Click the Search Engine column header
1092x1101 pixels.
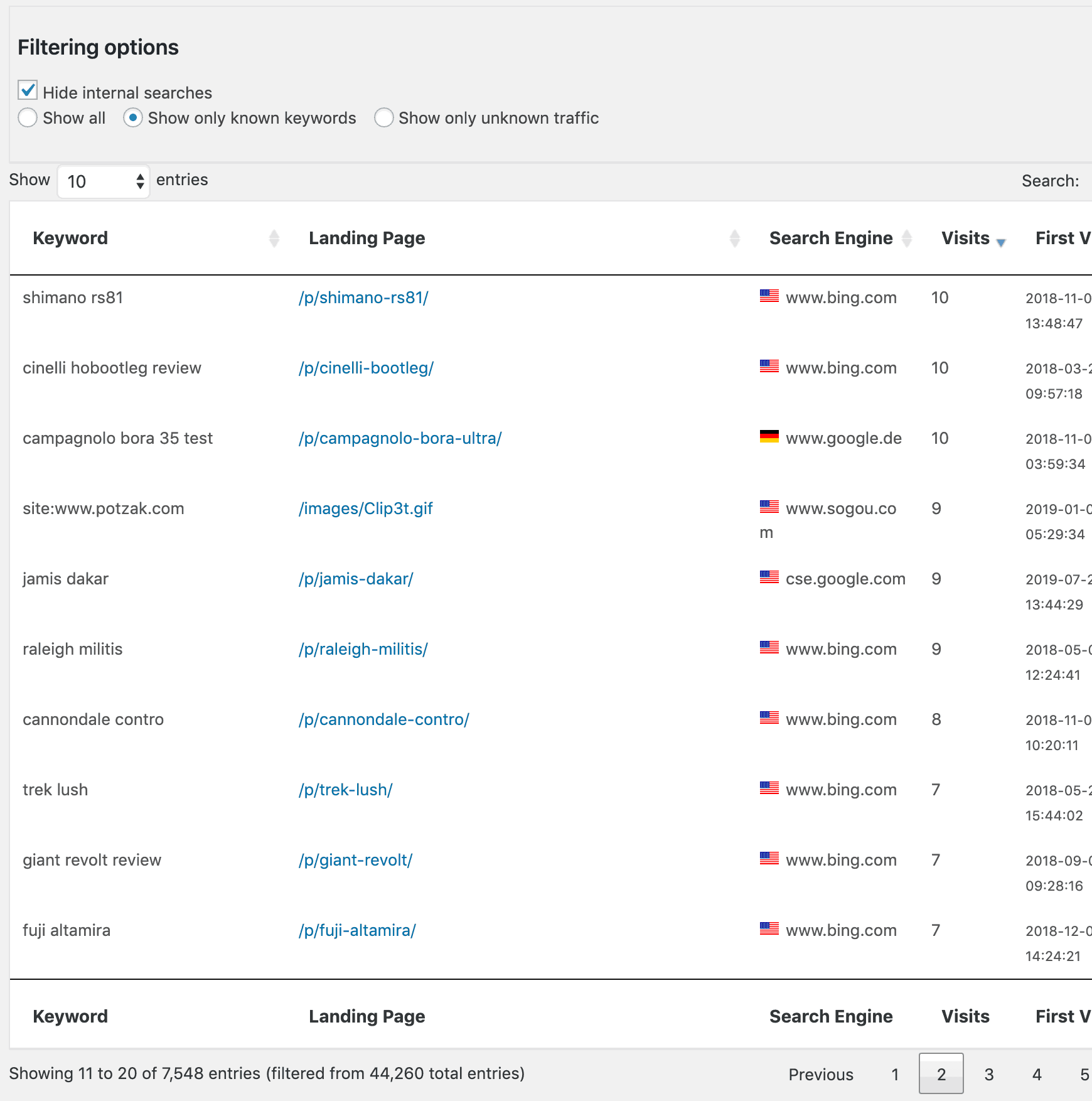[831, 239]
